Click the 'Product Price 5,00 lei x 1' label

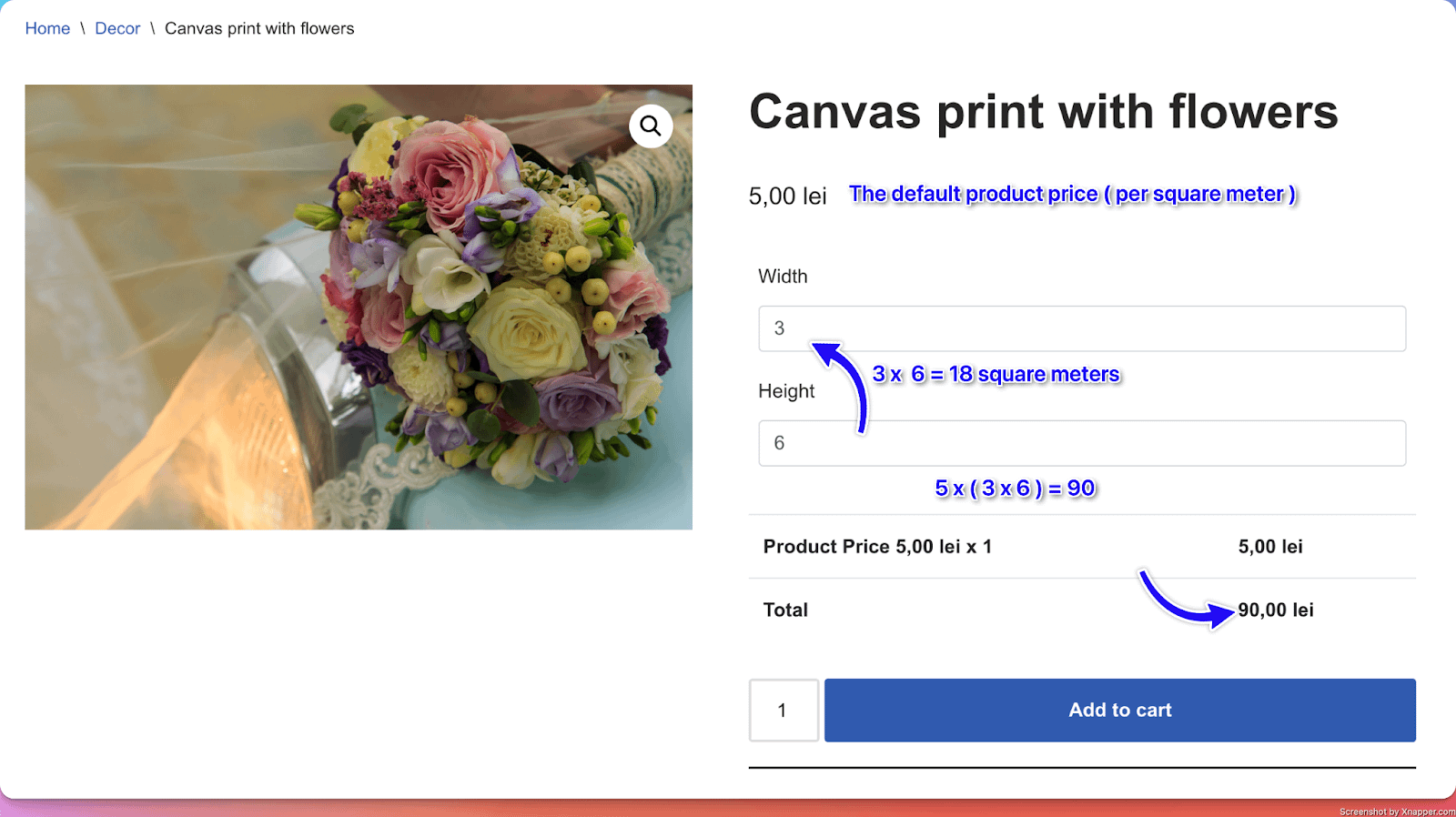tap(877, 546)
